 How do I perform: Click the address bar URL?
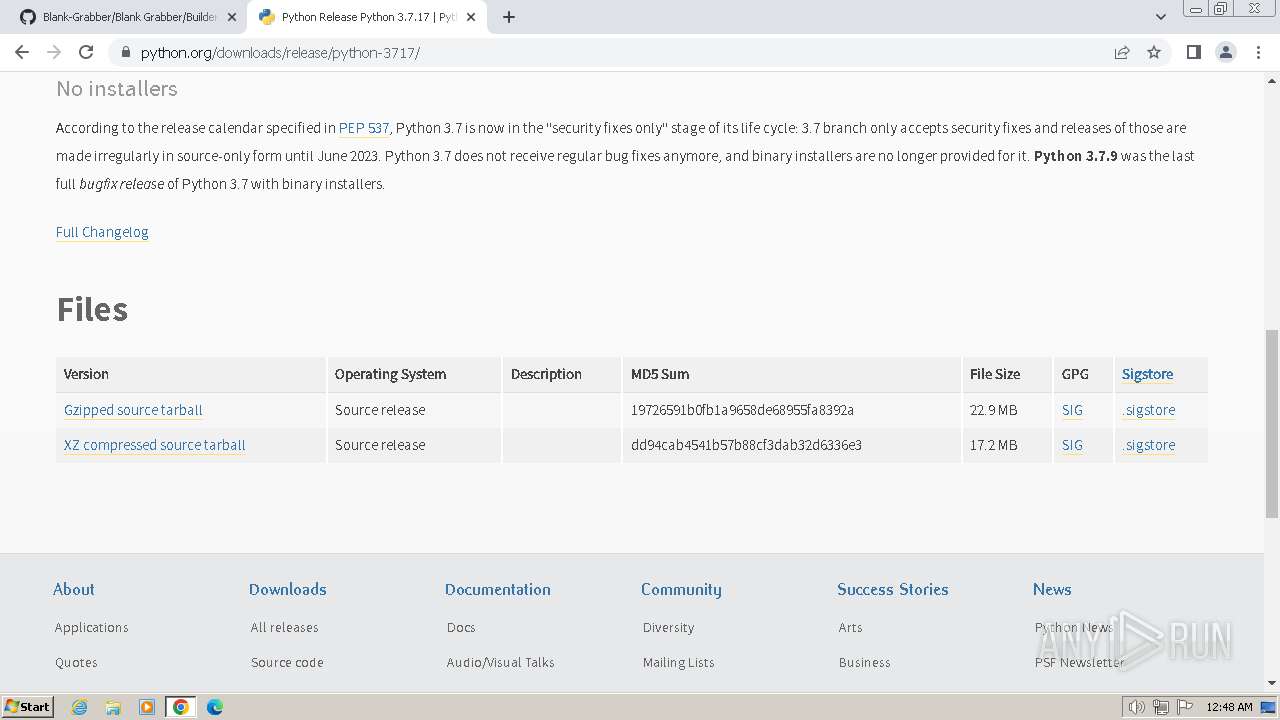280,52
